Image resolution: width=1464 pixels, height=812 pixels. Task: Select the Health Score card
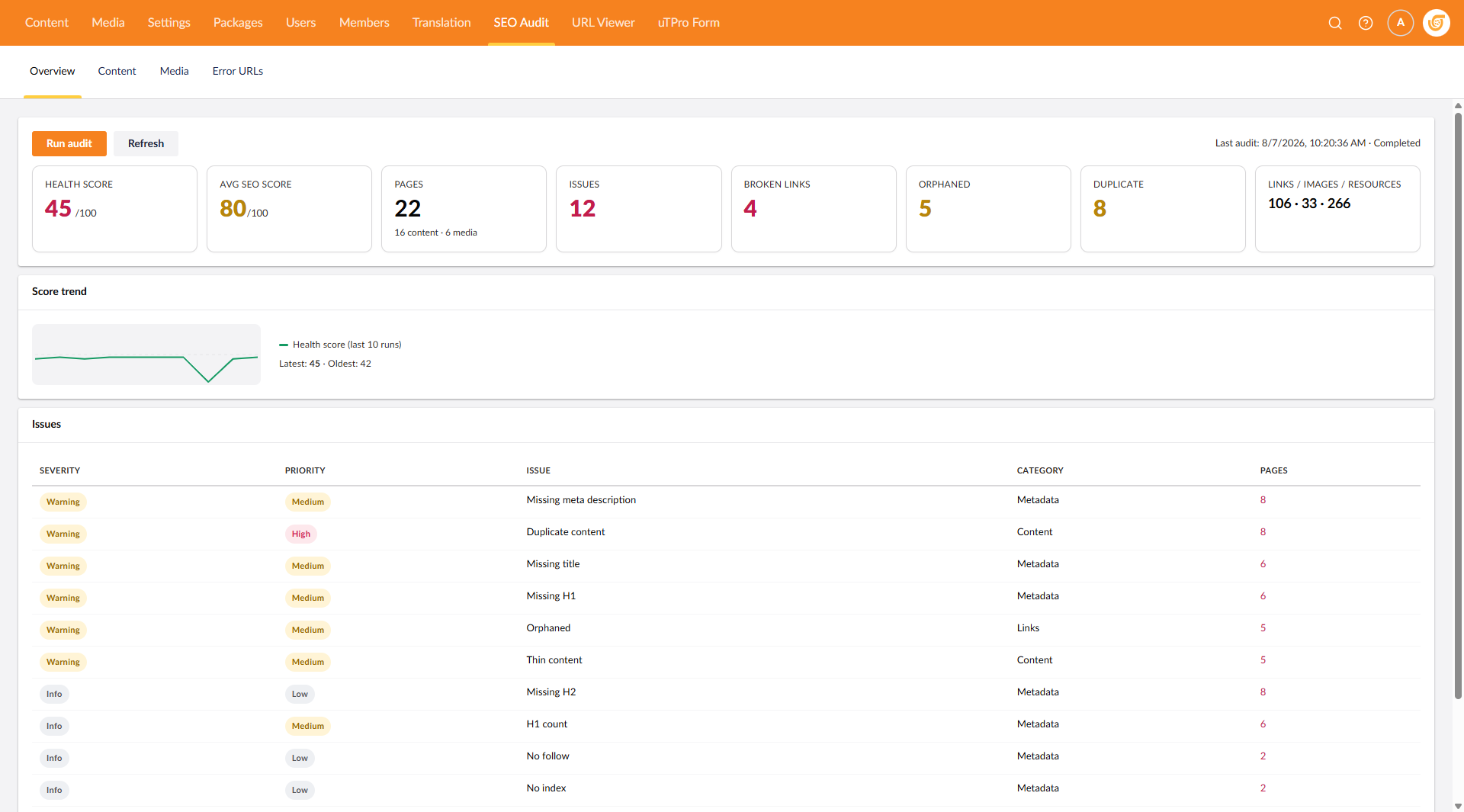click(x=114, y=209)
